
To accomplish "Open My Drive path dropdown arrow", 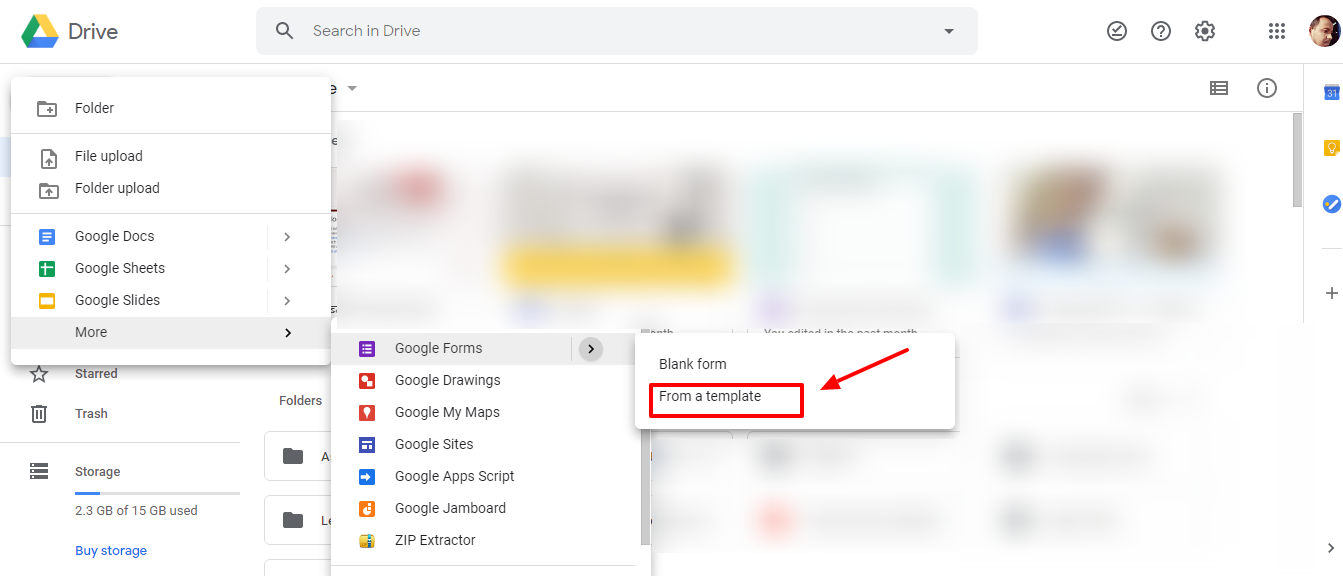I will 352,88.
